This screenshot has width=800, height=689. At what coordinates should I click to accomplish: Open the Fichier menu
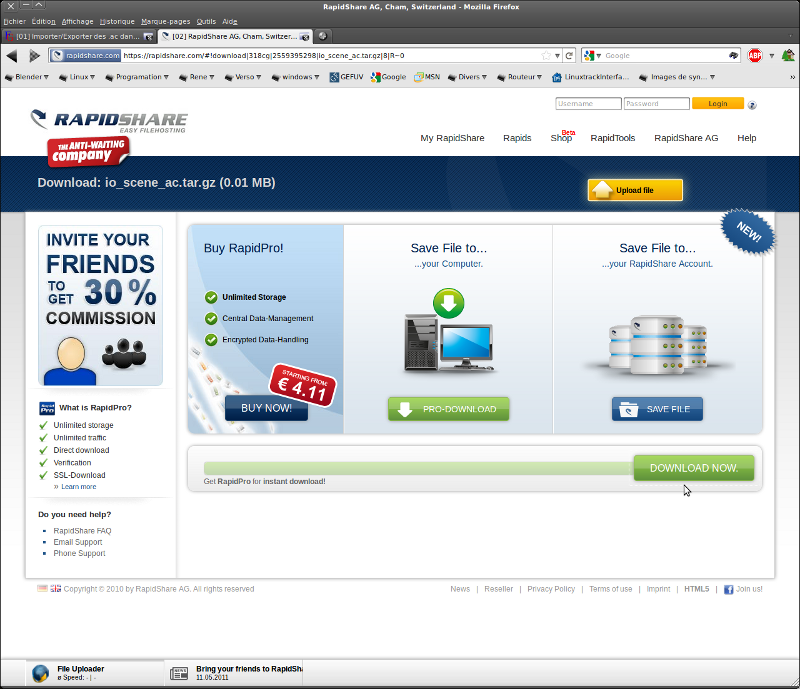tap(14, 21)
